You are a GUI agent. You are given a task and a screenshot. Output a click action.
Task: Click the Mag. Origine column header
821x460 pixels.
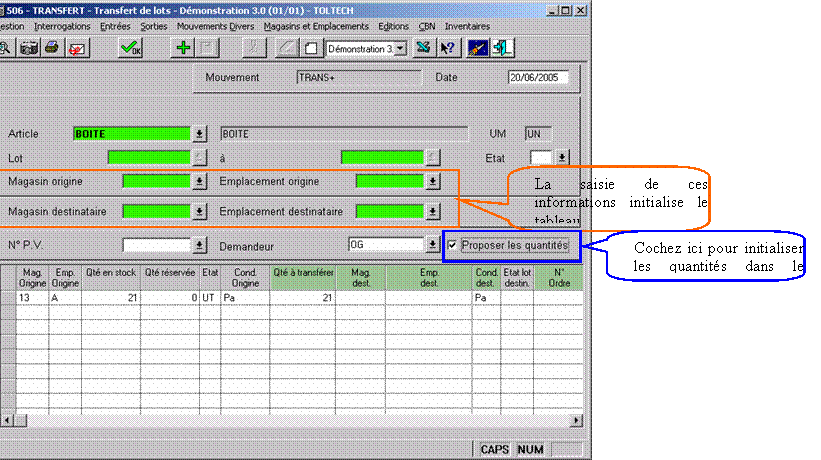pyautogui.click(x=32, y=277)
